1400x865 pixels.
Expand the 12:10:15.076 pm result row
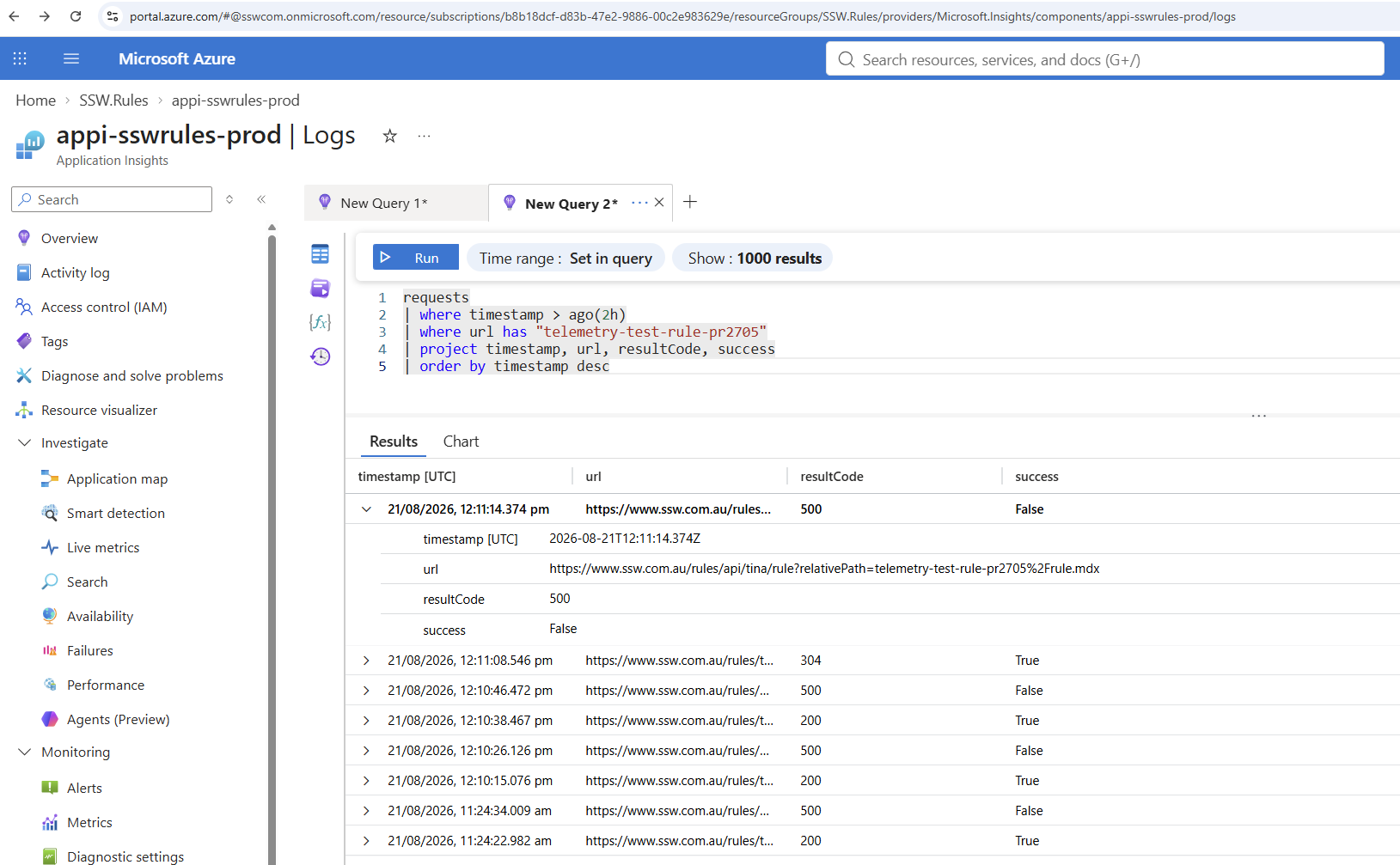(366, 781)
